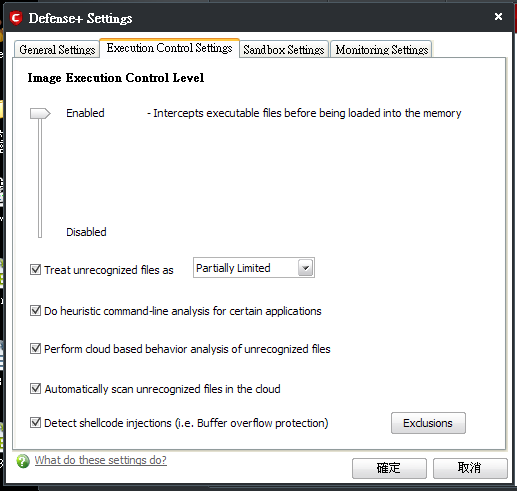Uncheck Do heuristic command-line analysis checkbox
The width and height of the screenshot is (517, 491).
point(35,311)
